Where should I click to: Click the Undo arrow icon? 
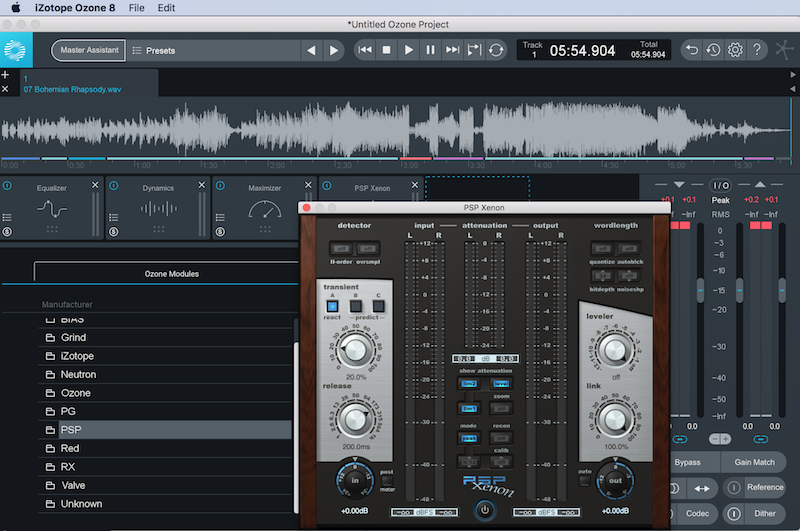coord(691,49)
